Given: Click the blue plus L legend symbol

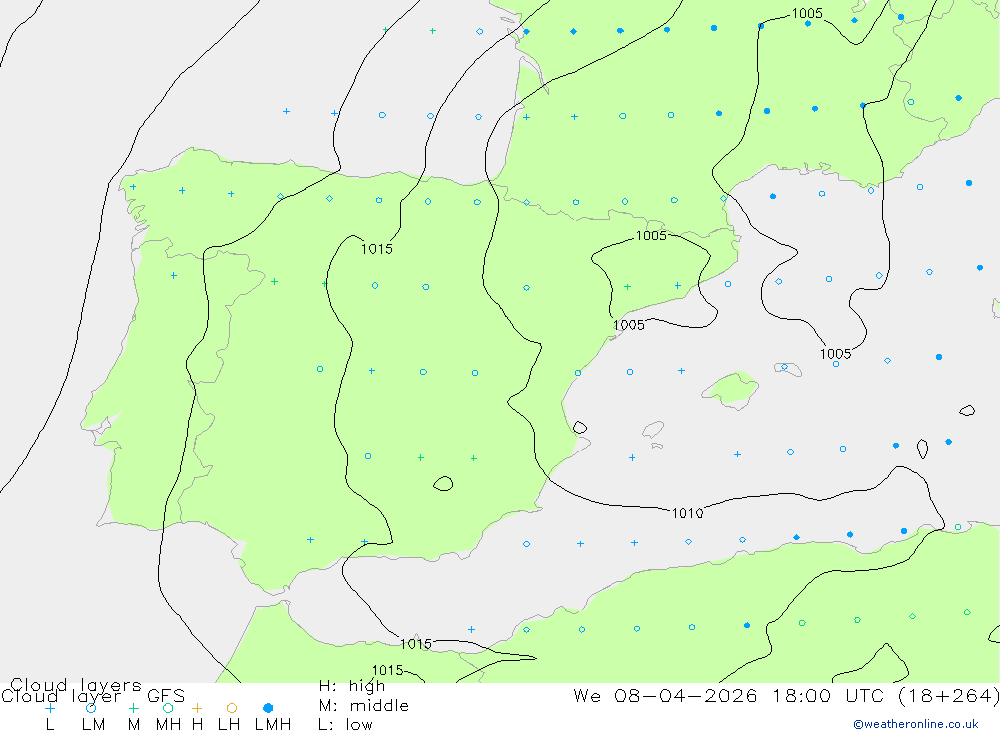Looking at the screenshot, I should pos(50,708).
